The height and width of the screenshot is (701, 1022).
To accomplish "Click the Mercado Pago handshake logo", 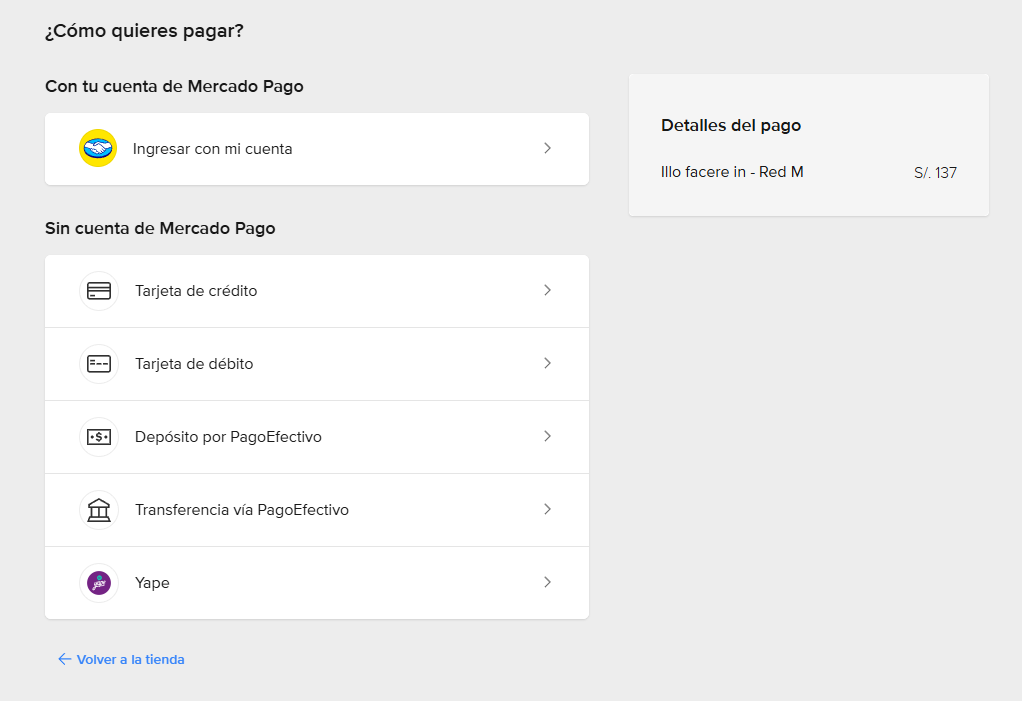I will [98, 148].
